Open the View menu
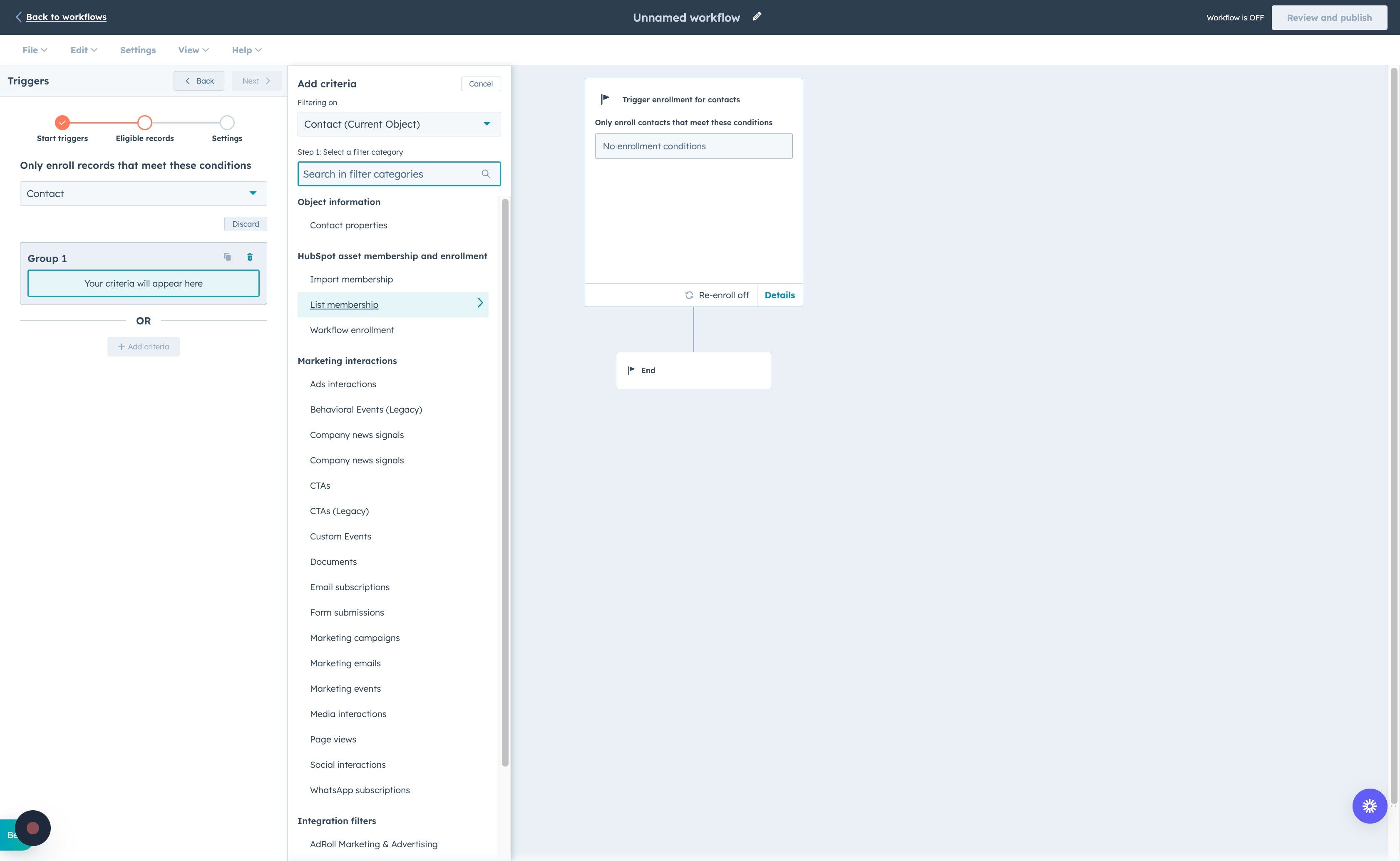Image resolution: width=1400 pixels, height=861 pixels. click(x=193, y=50)
